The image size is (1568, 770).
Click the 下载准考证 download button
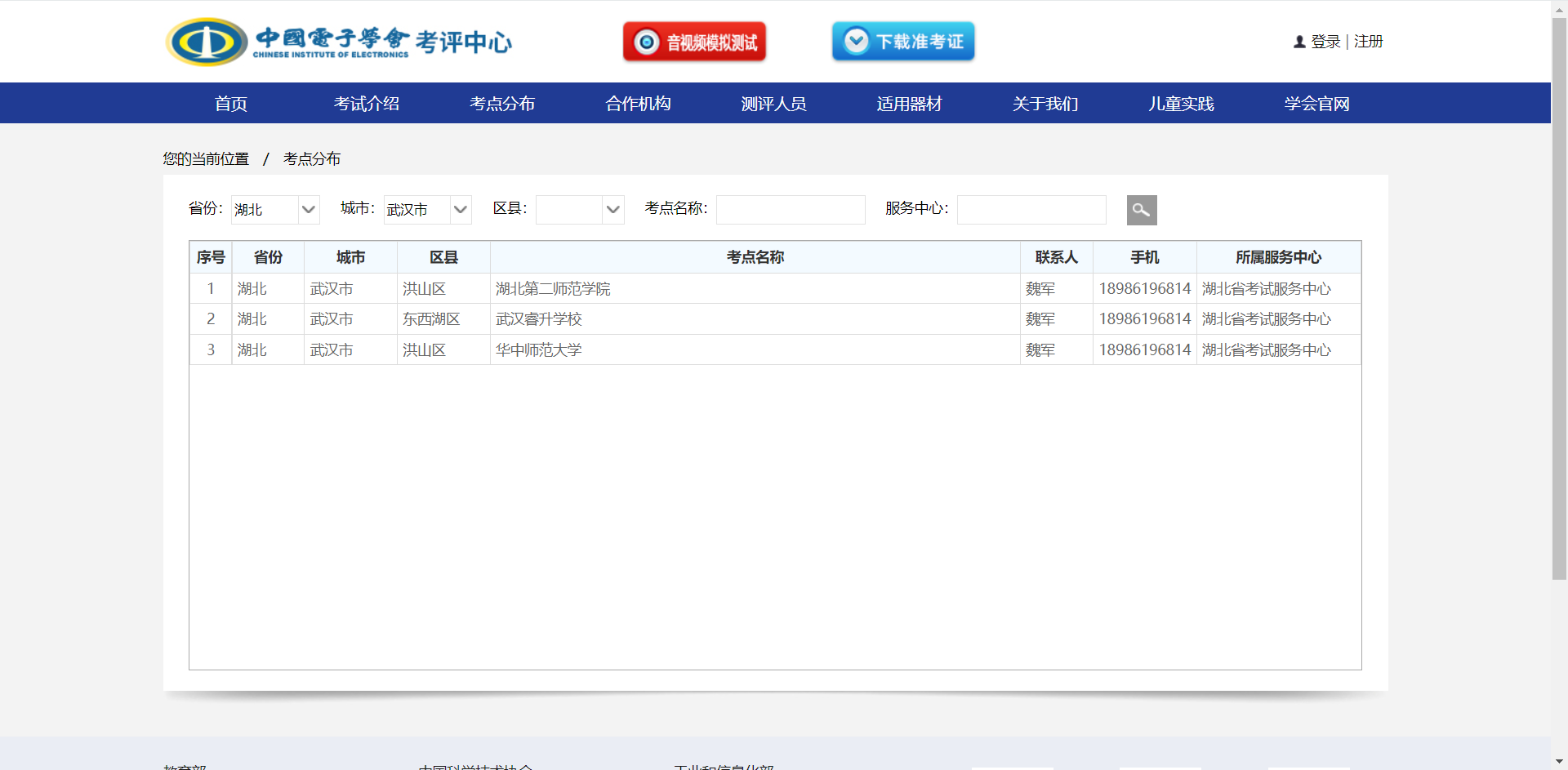click(x=902, y=41)
